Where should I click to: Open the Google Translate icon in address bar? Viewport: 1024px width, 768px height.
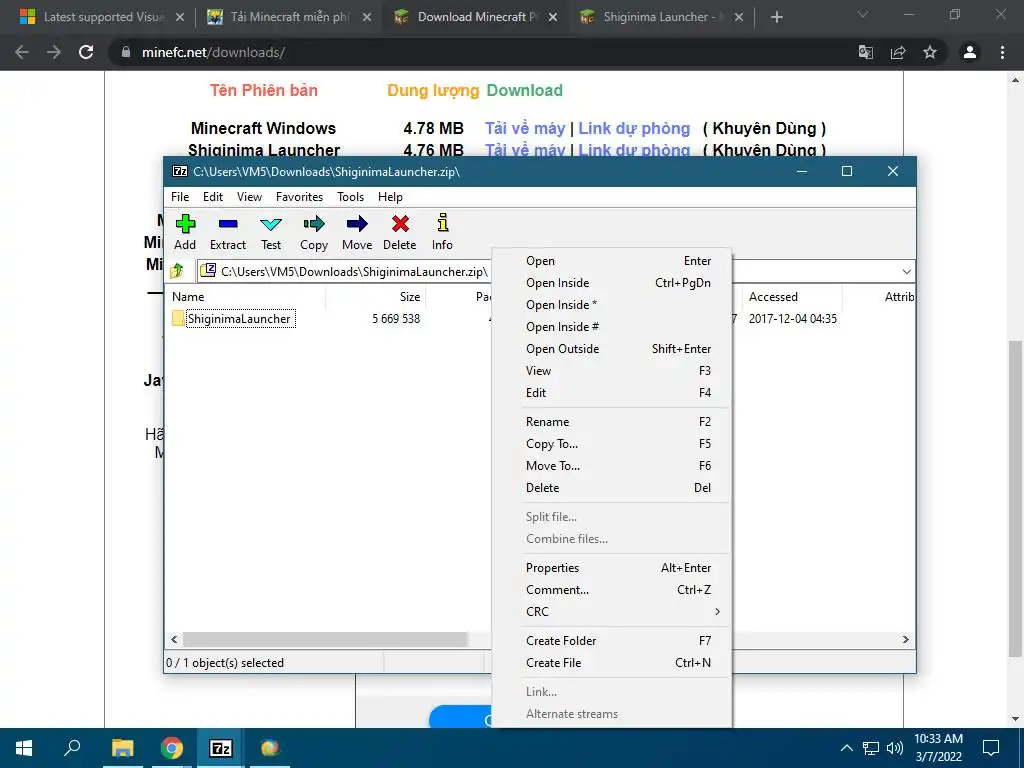click(866, 52)
